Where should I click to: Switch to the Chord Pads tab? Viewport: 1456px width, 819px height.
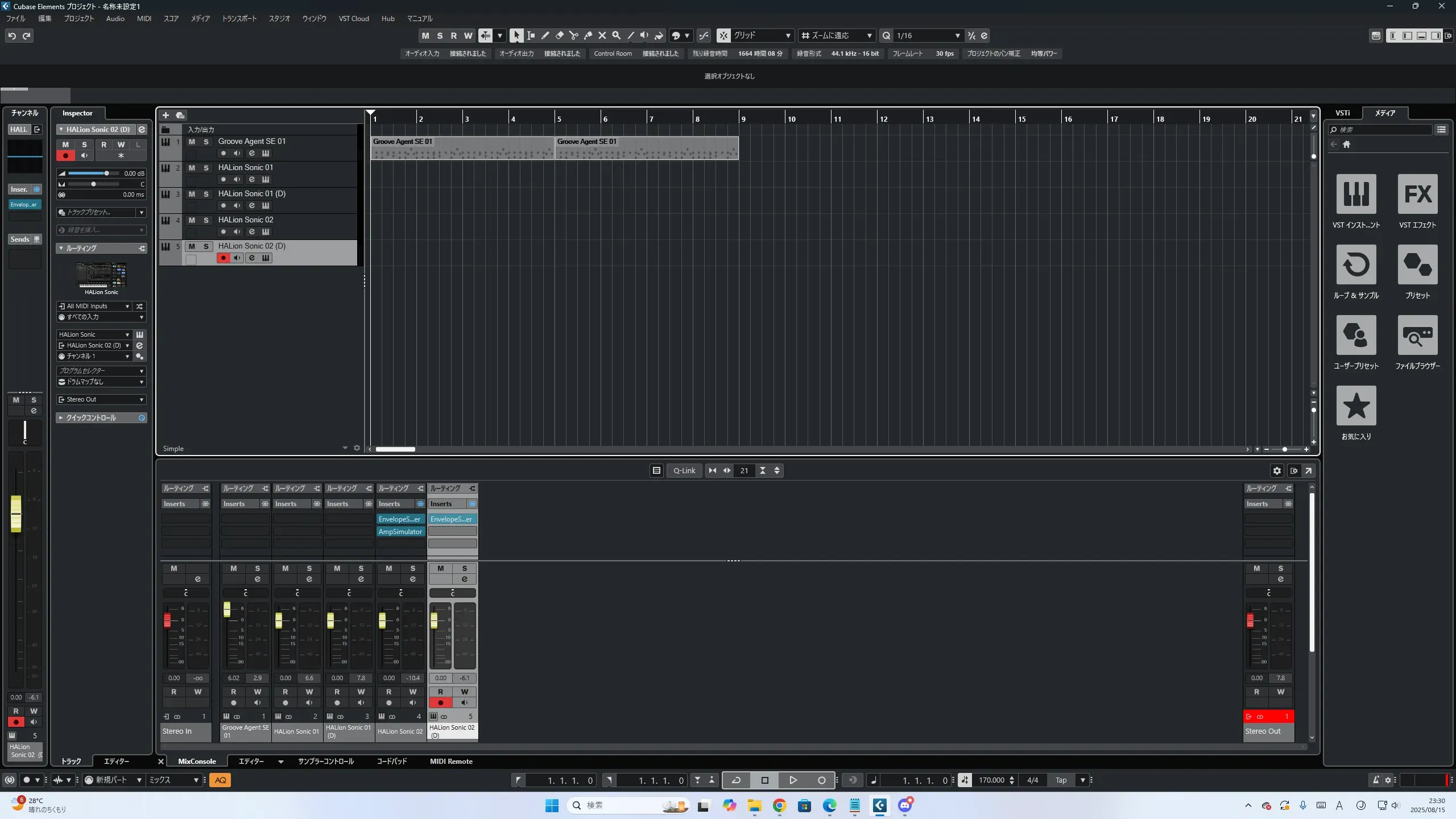pyautogui.click(x=391, y=761)
